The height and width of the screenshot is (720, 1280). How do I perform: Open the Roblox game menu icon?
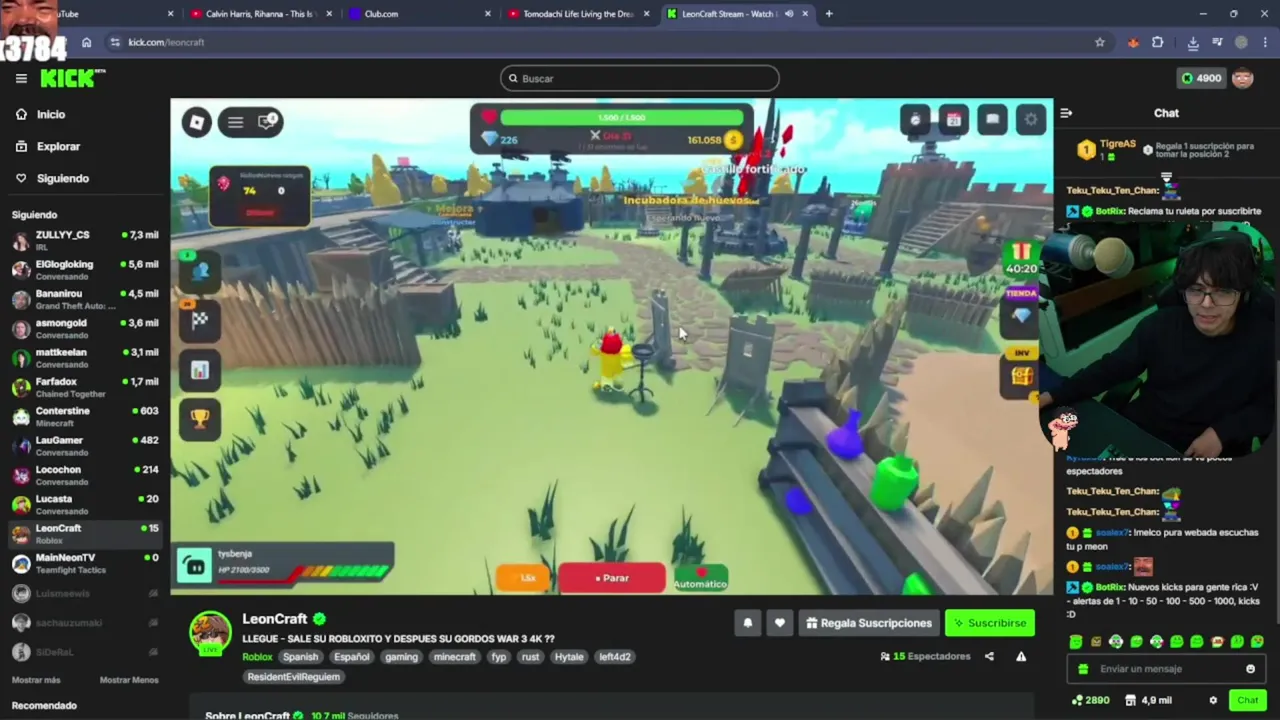[x=235, y=122]
